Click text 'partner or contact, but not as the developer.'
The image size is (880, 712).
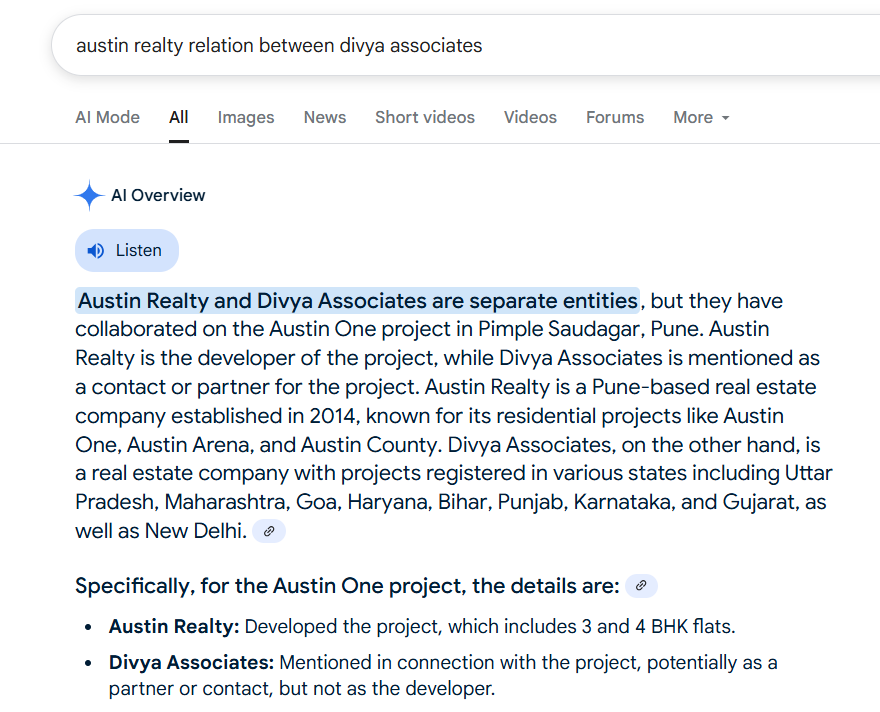[x=302, y=688]
